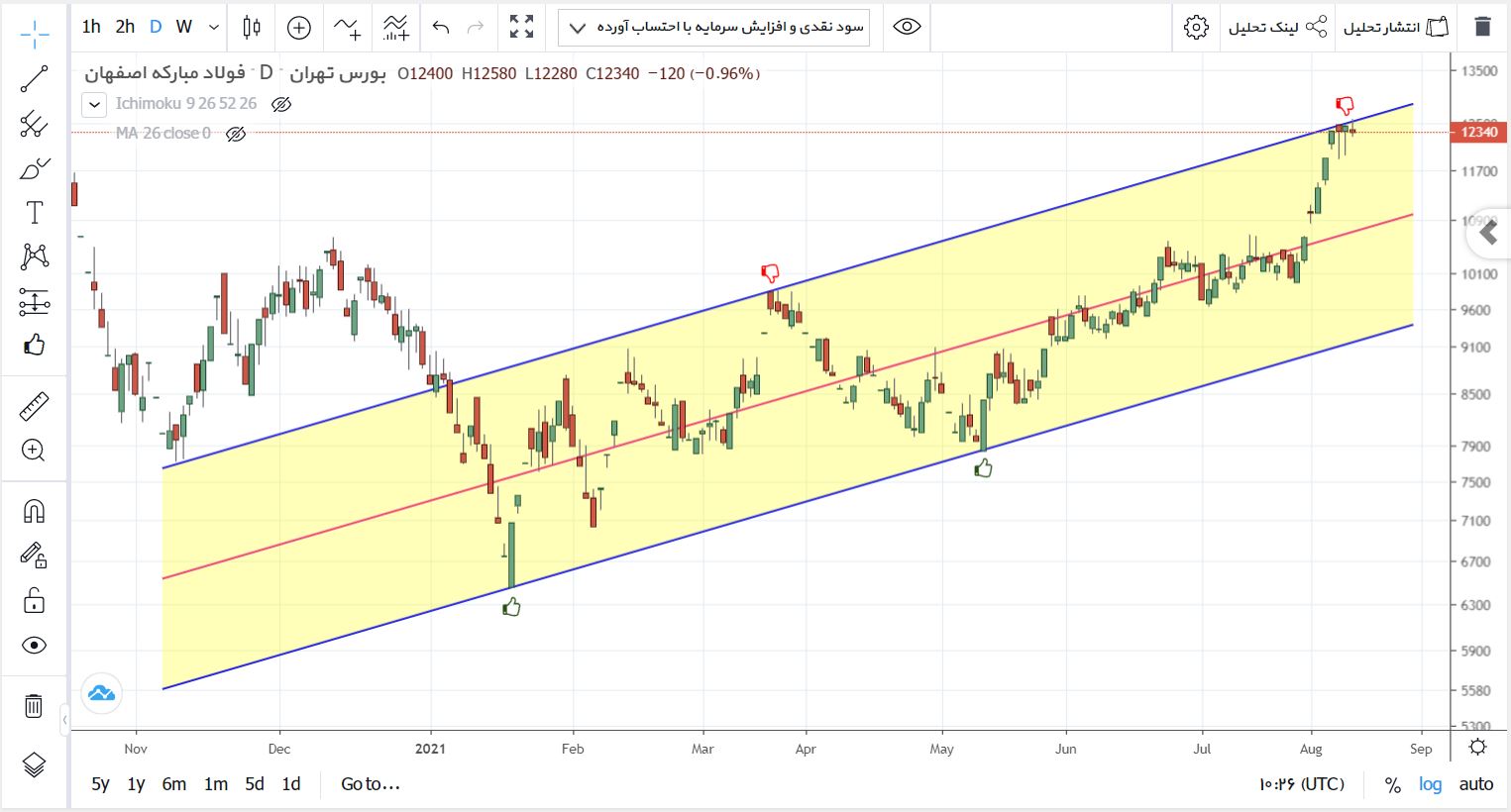Toggle magnet mode in left toolbar
The height and width of the screenshot is (812, 1511).
tap(34, 511)
